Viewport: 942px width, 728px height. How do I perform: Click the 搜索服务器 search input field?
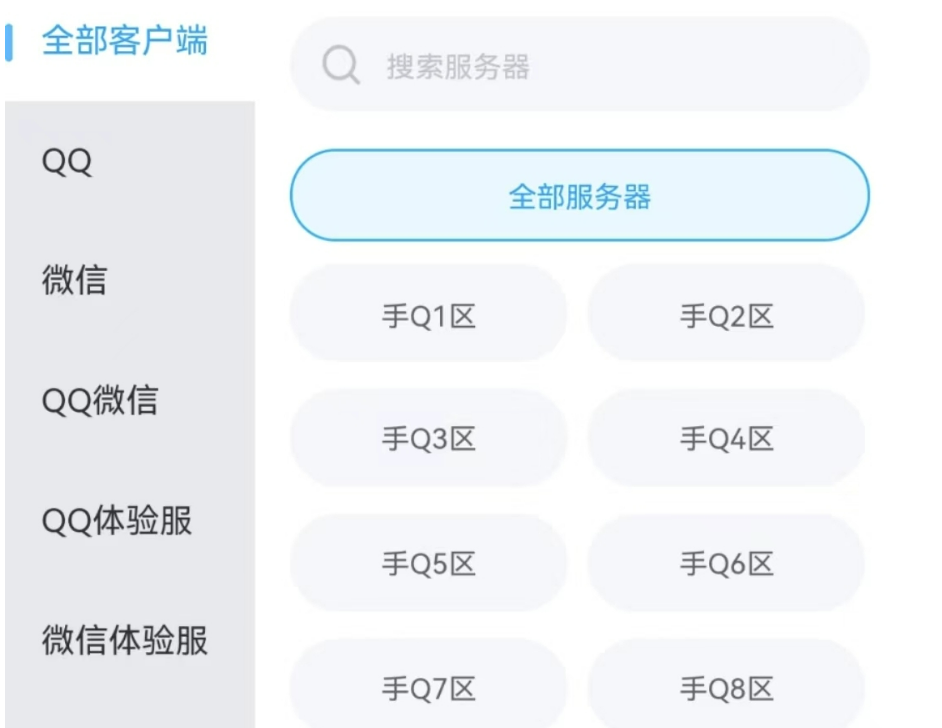(600, 66)
